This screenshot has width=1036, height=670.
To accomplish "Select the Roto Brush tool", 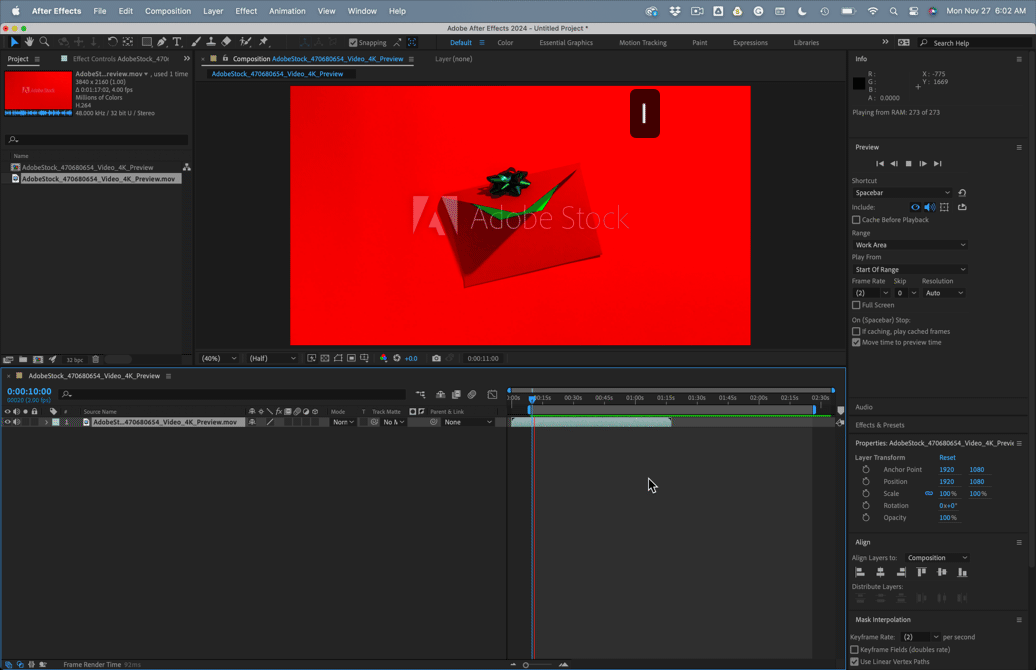I will 245,42.
